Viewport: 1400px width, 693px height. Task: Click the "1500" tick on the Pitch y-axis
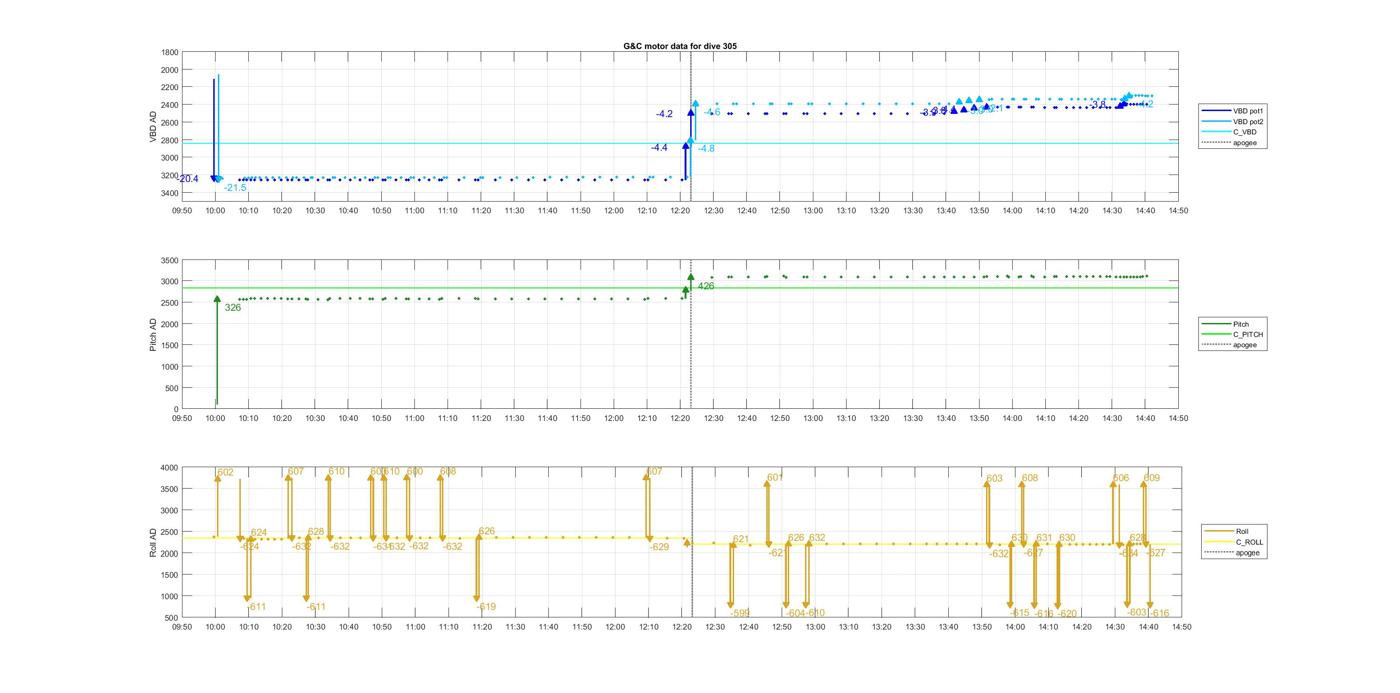pyautogui.click(x=170, y=345)
